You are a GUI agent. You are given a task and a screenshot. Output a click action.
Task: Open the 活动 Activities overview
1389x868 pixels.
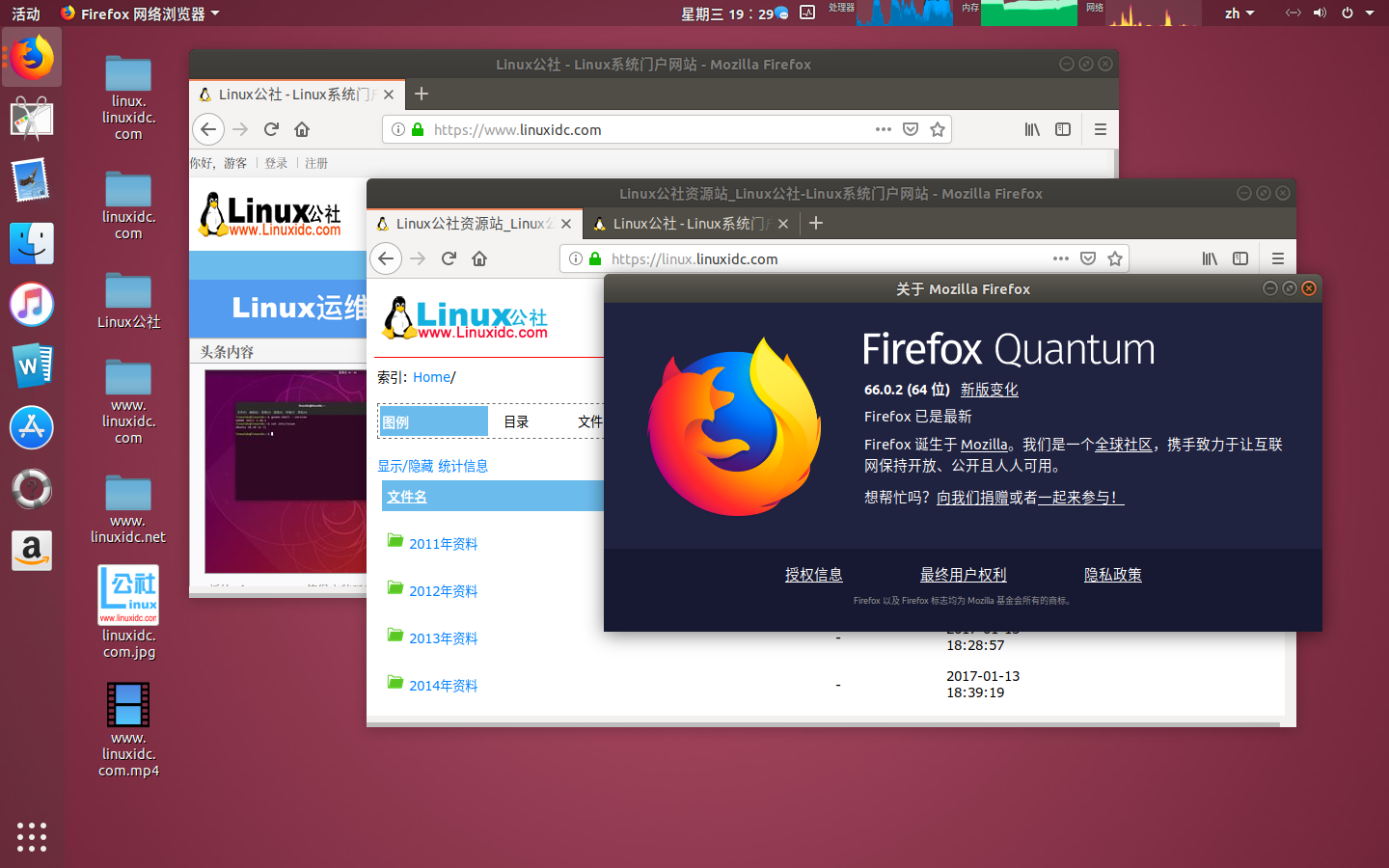(x=26, y=14)
